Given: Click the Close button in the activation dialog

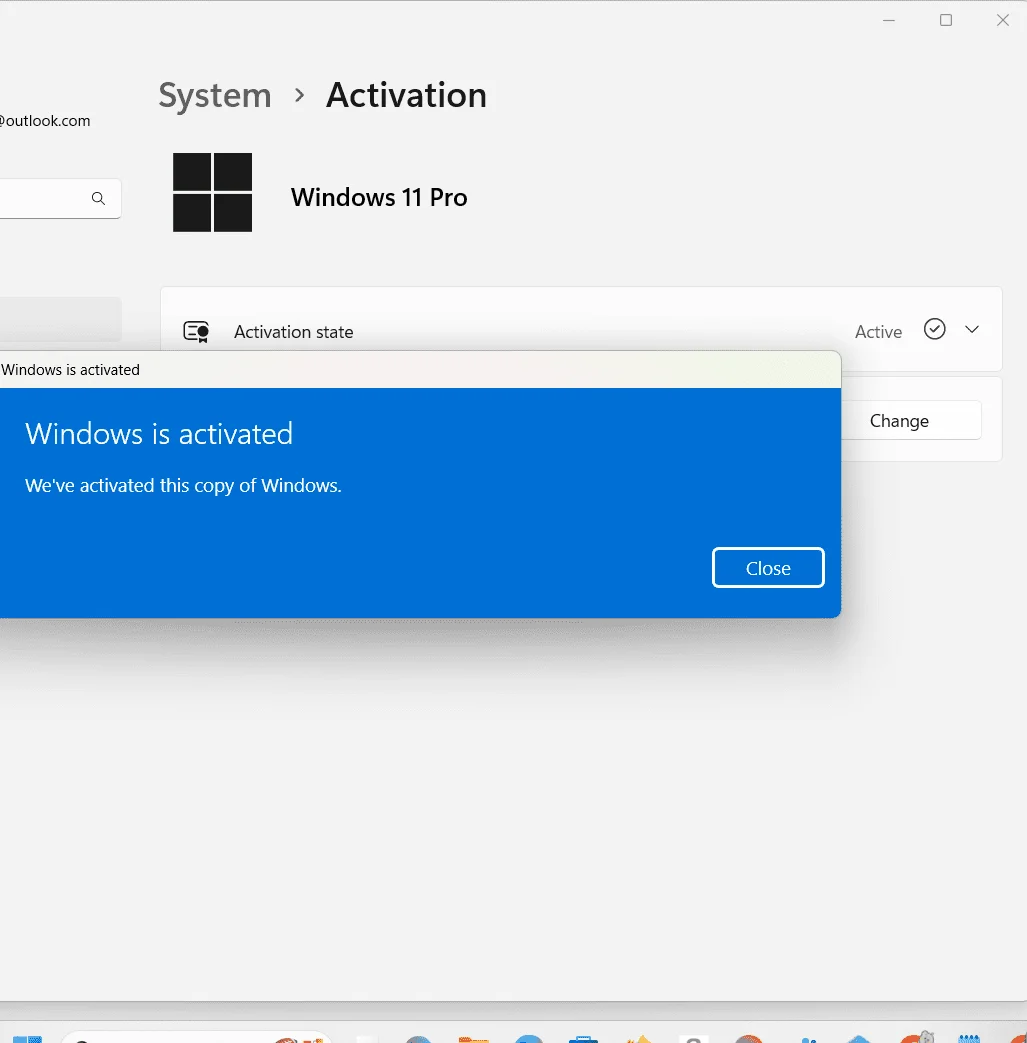Looking at the screenshot, I should [x=768, y=567].
